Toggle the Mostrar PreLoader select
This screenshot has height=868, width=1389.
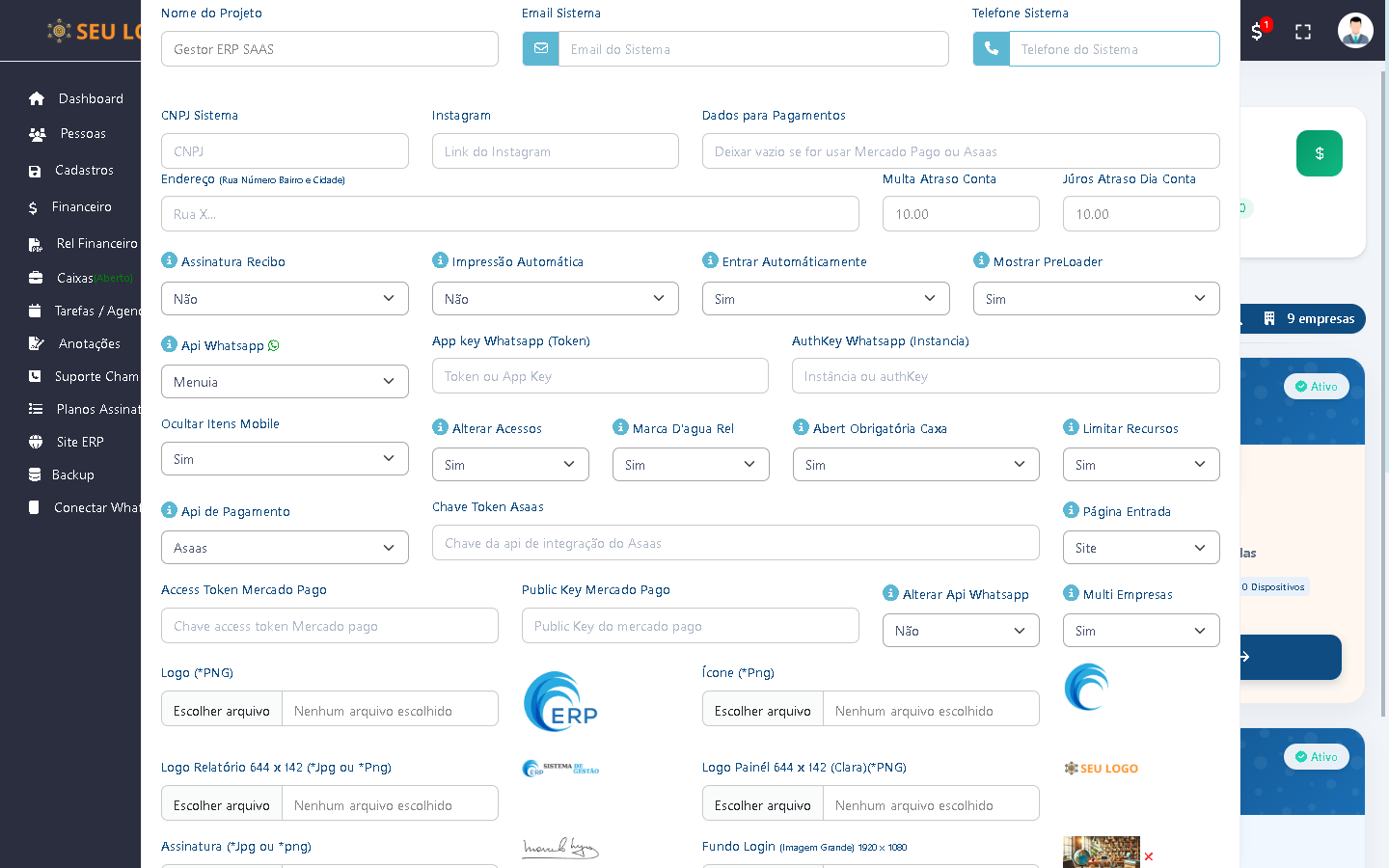point(1096,299)
